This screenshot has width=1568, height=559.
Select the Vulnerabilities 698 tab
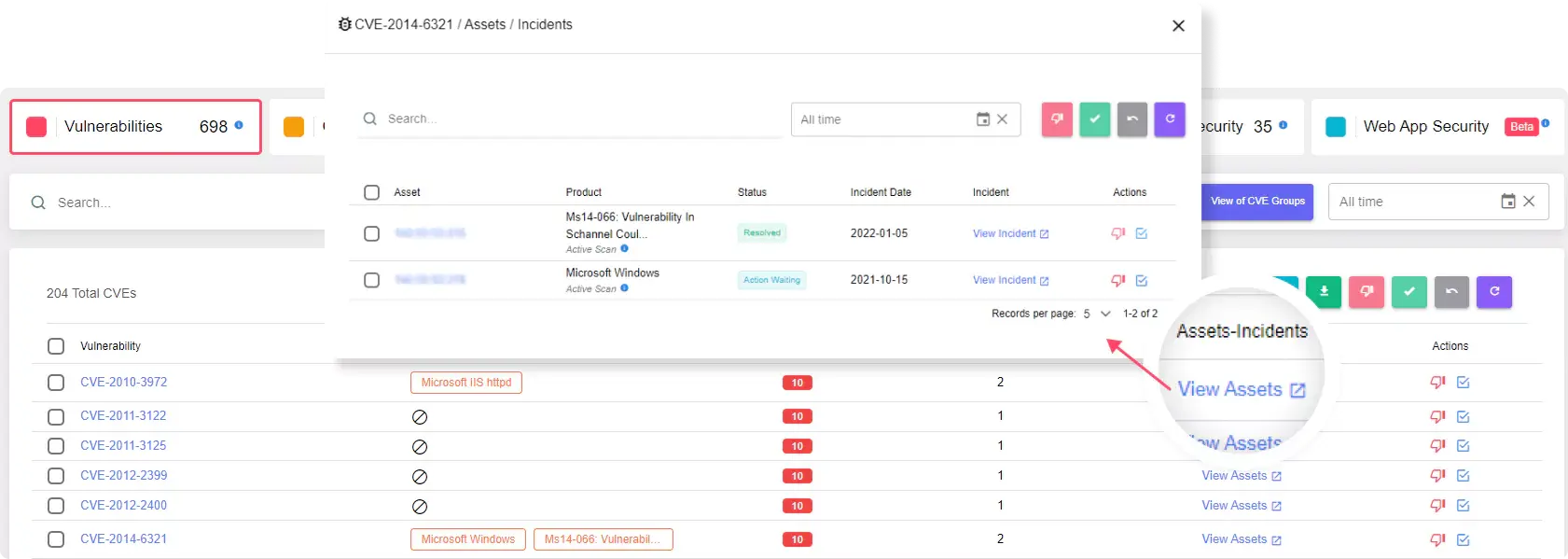135,127
